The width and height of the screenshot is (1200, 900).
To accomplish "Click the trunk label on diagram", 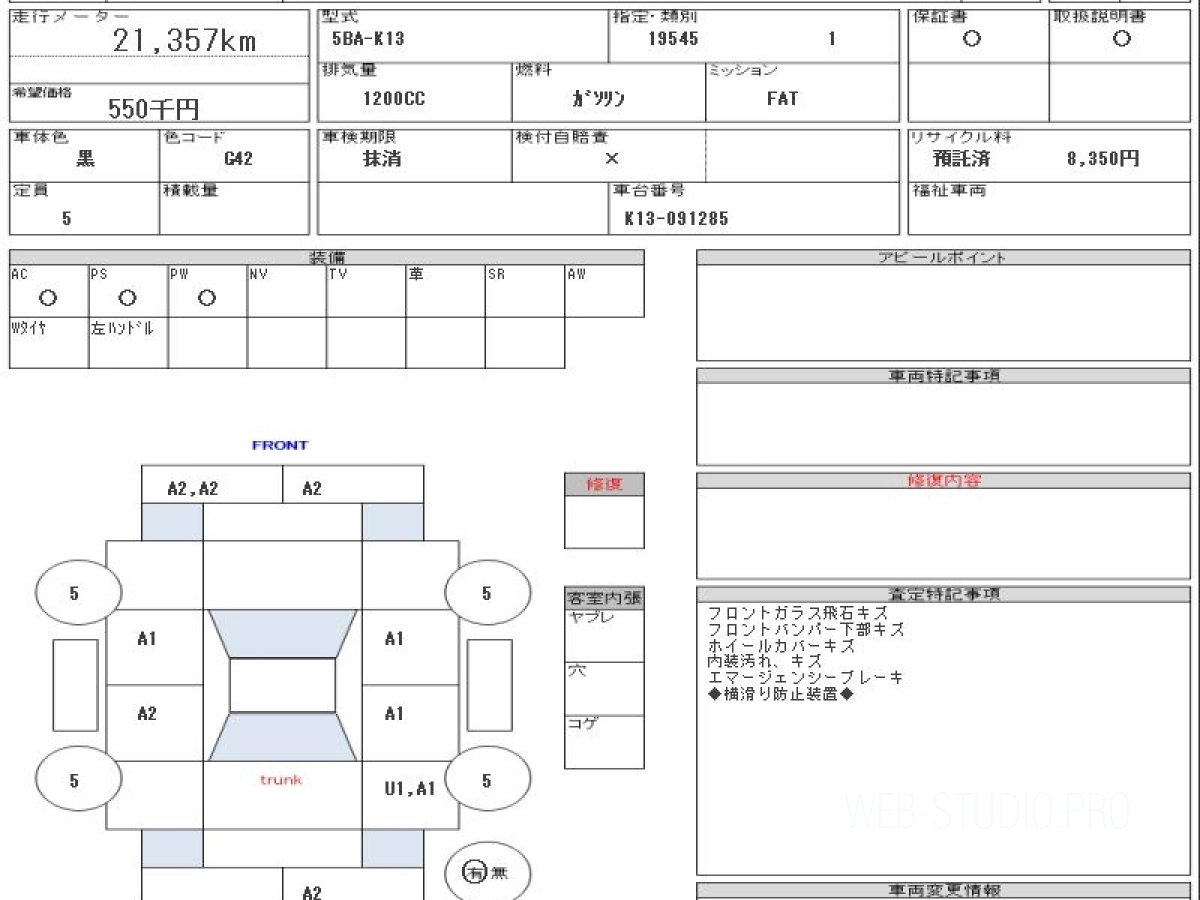I will point(281,780).
